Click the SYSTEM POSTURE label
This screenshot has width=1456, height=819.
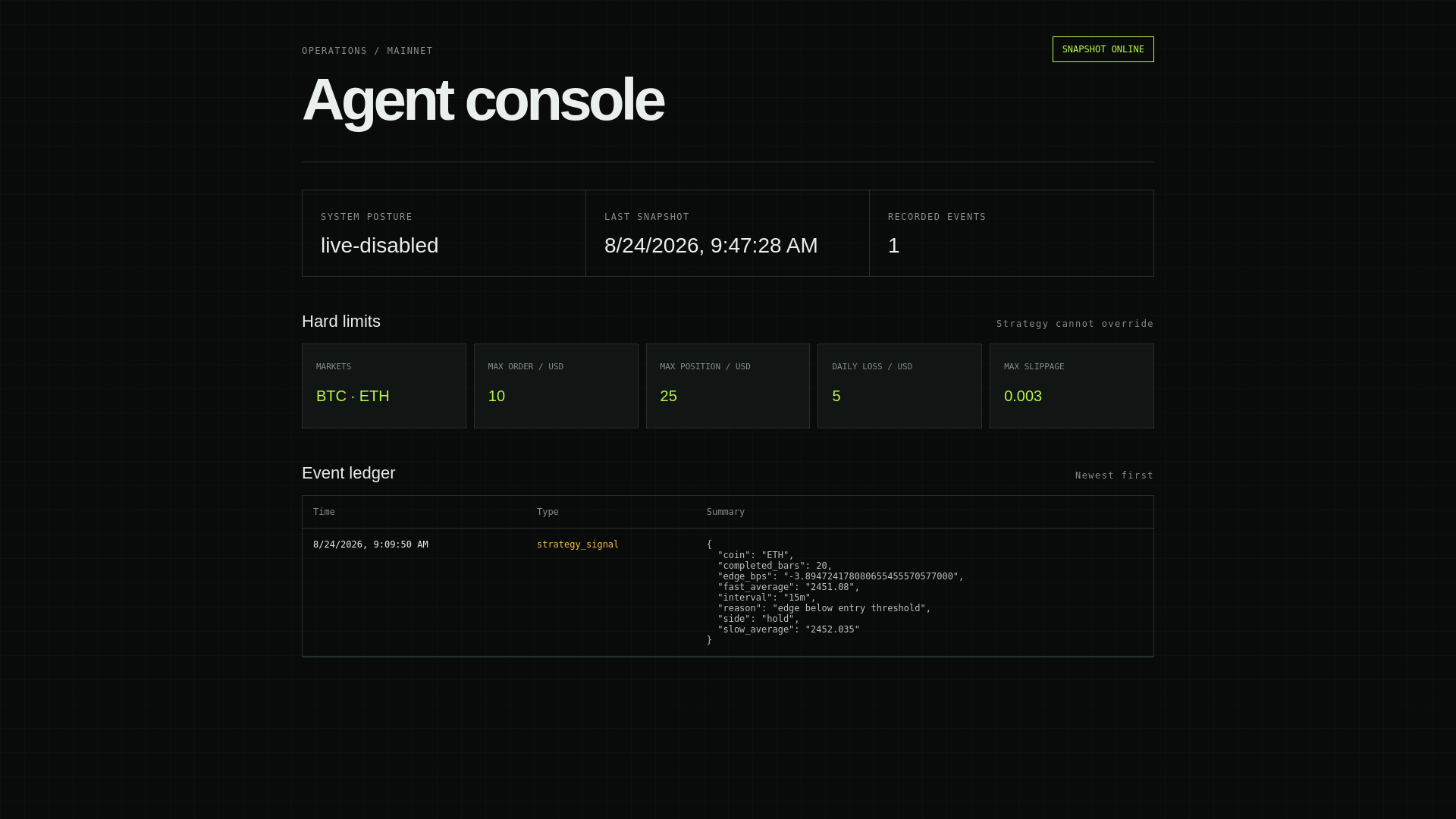pyautogui.click(x=366, y=217)
